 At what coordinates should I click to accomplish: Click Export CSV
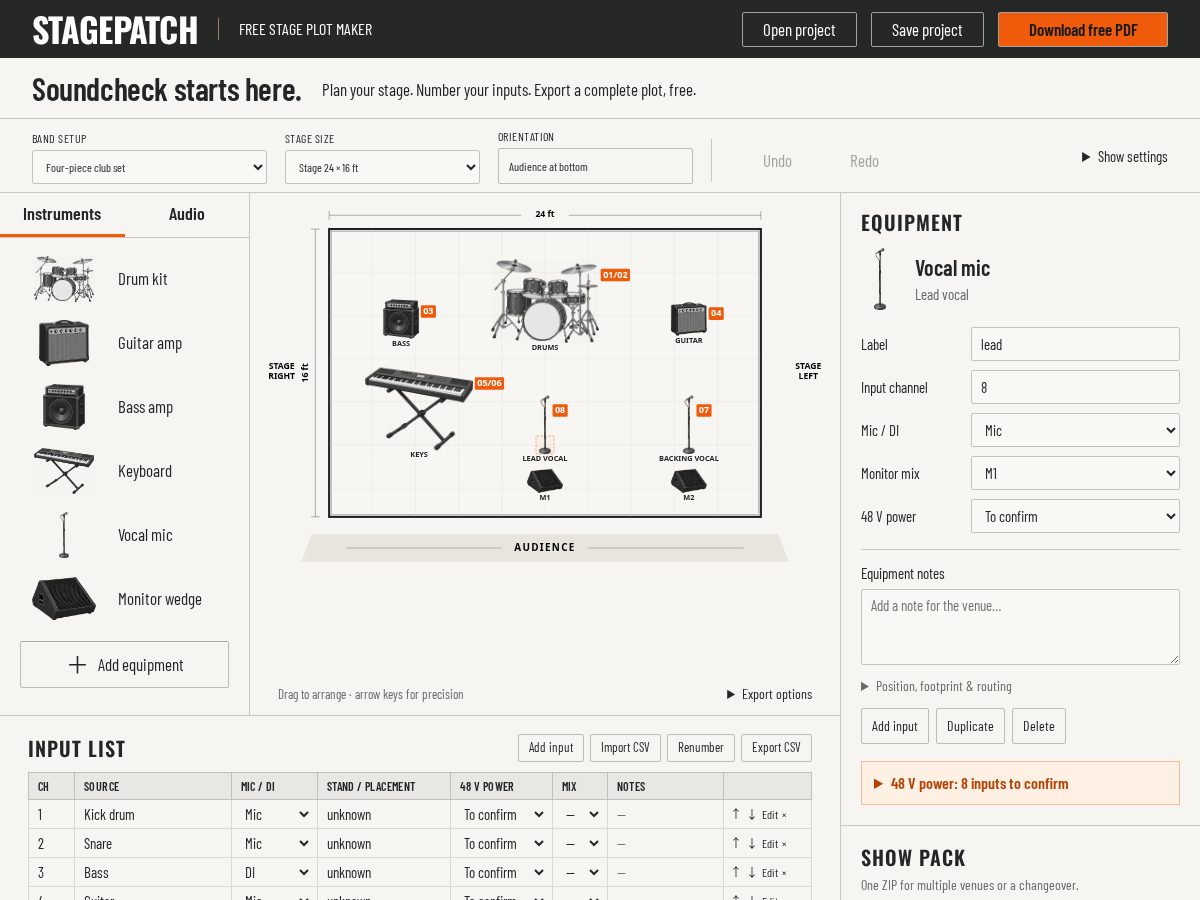(x=776, y=748)
